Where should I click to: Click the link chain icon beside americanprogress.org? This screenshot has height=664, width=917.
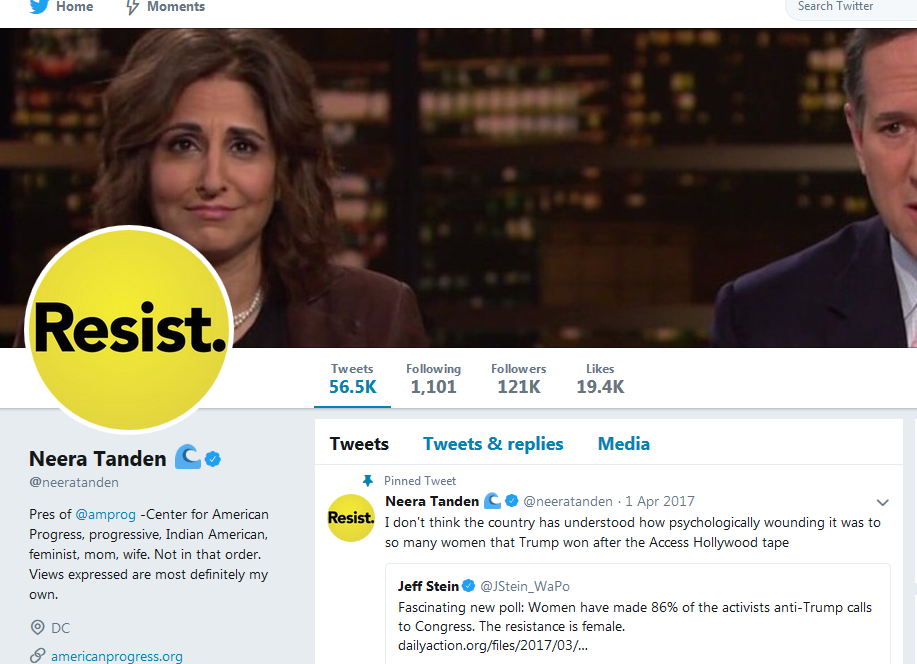tap(37, 656)
